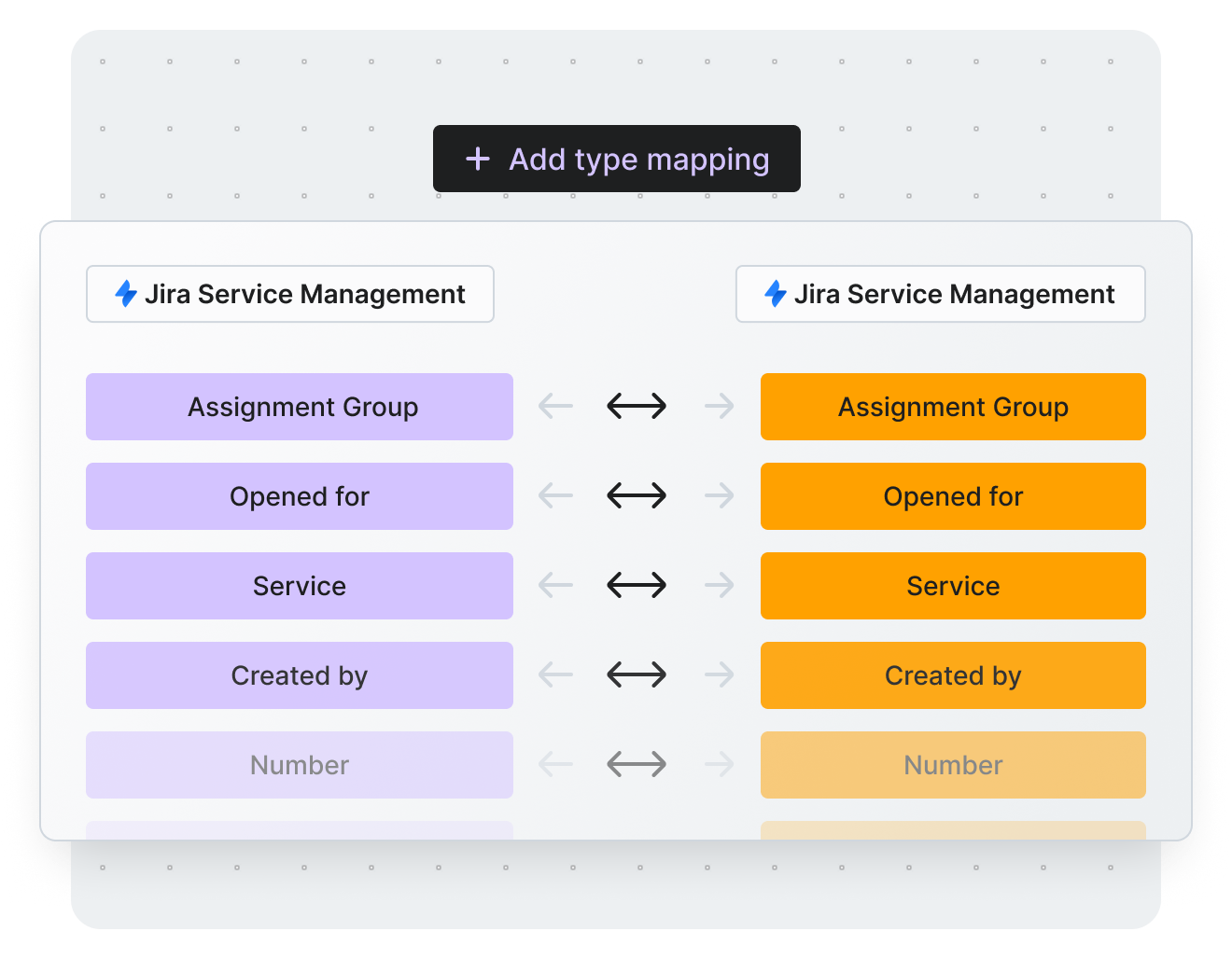Set right-only sync arrow for Created by

coord(719,674)
